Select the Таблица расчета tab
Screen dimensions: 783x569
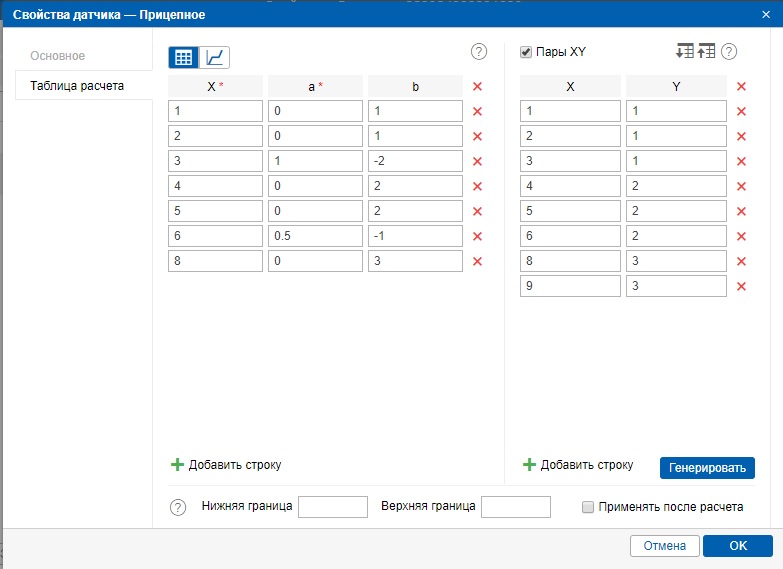[77, 86]
